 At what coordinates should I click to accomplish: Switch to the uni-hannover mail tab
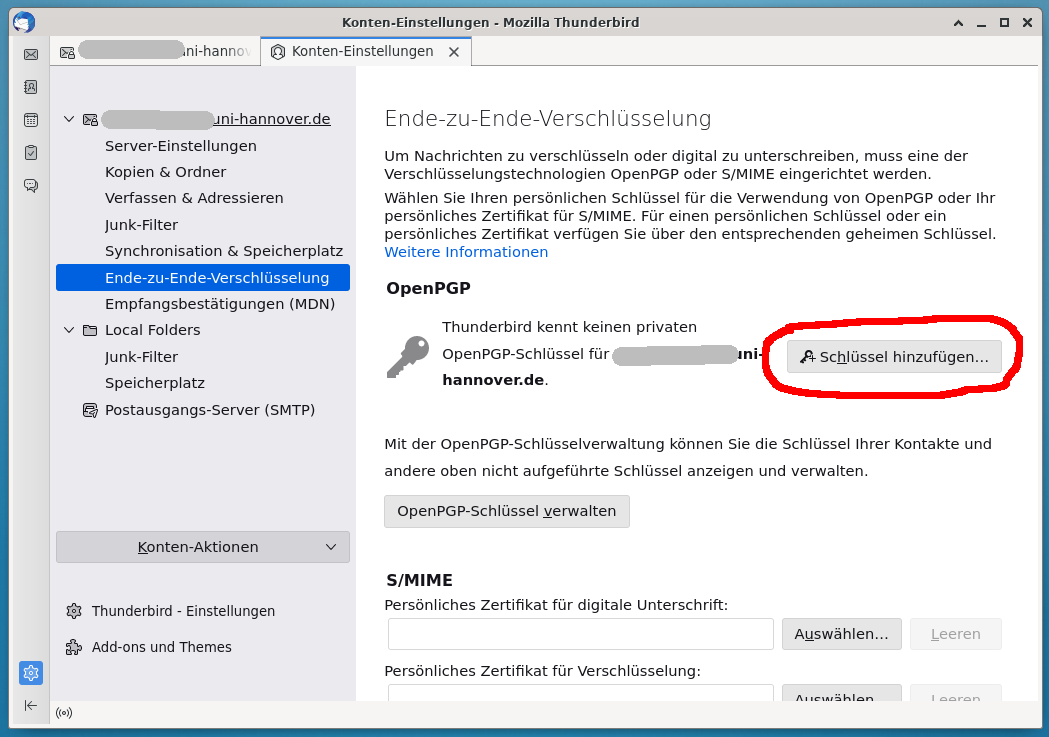tap(155, 51)
